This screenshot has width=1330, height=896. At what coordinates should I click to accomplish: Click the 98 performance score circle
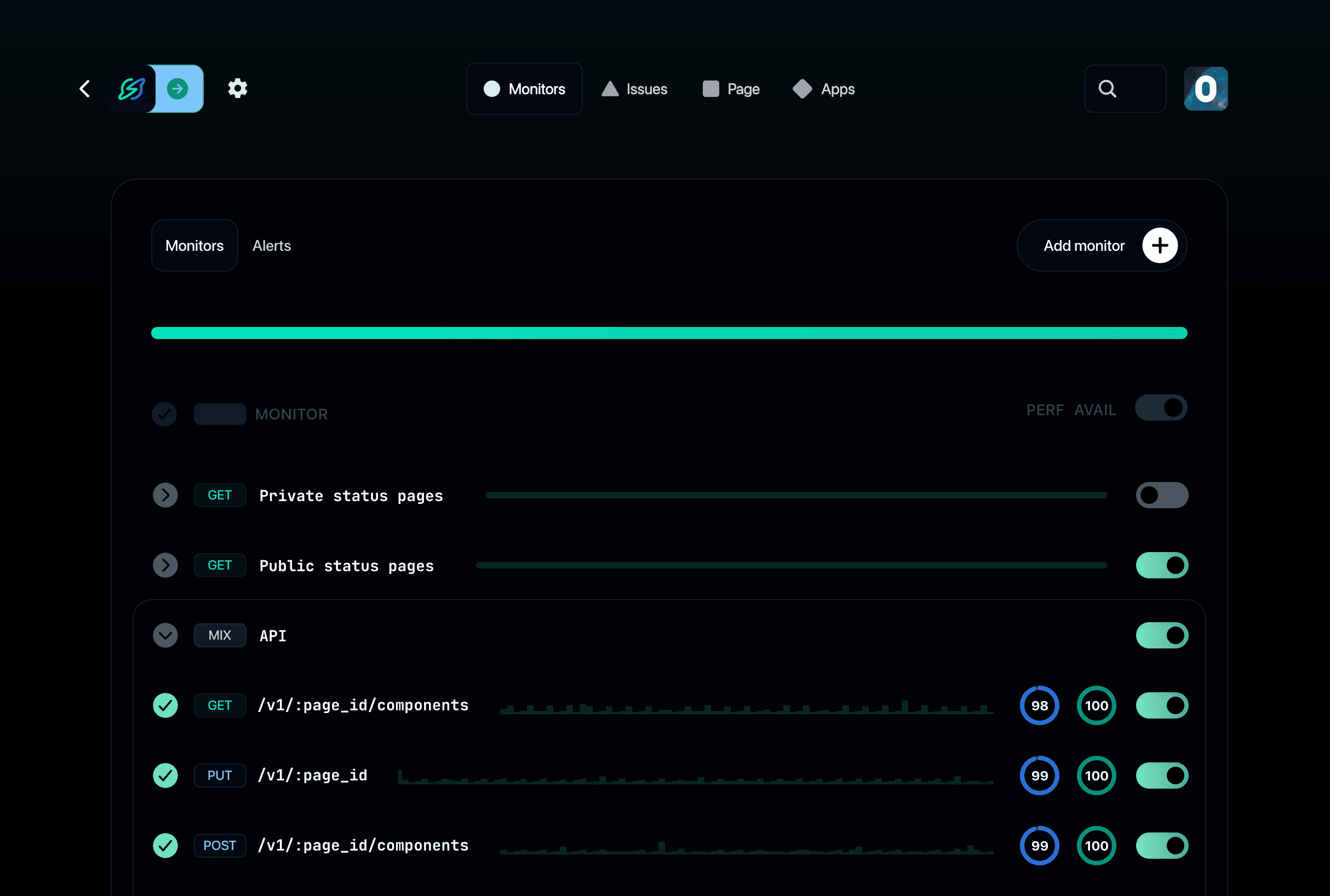tap(1039, 705)
